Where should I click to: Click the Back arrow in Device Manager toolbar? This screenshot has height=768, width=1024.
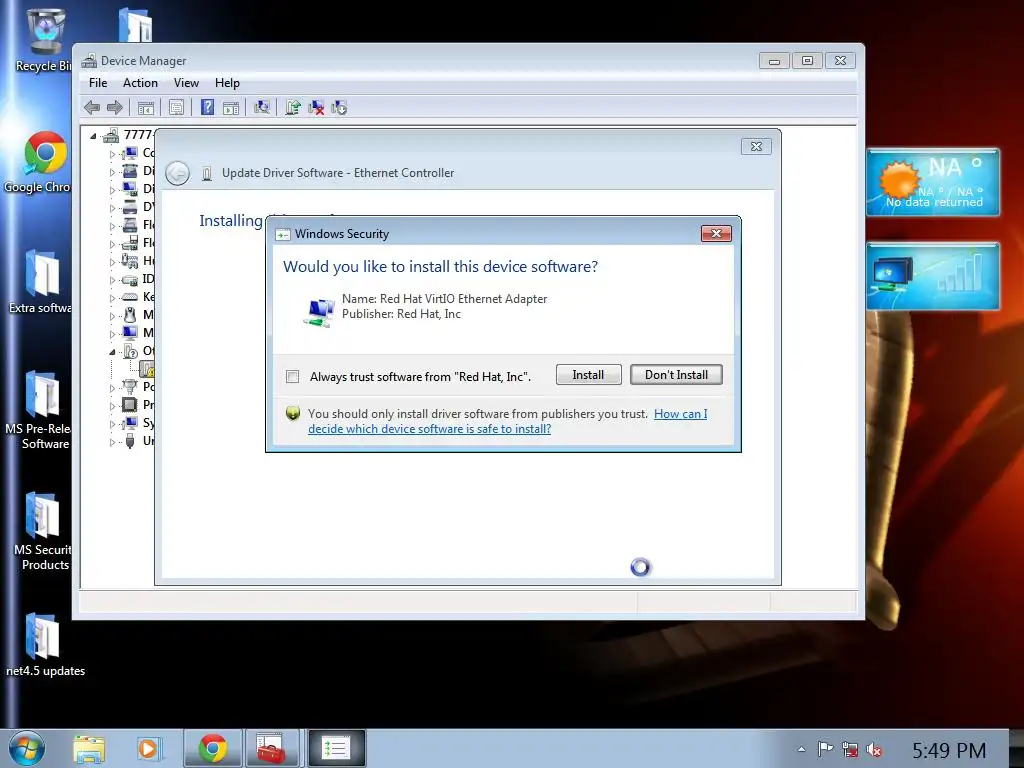pos(92,108)
